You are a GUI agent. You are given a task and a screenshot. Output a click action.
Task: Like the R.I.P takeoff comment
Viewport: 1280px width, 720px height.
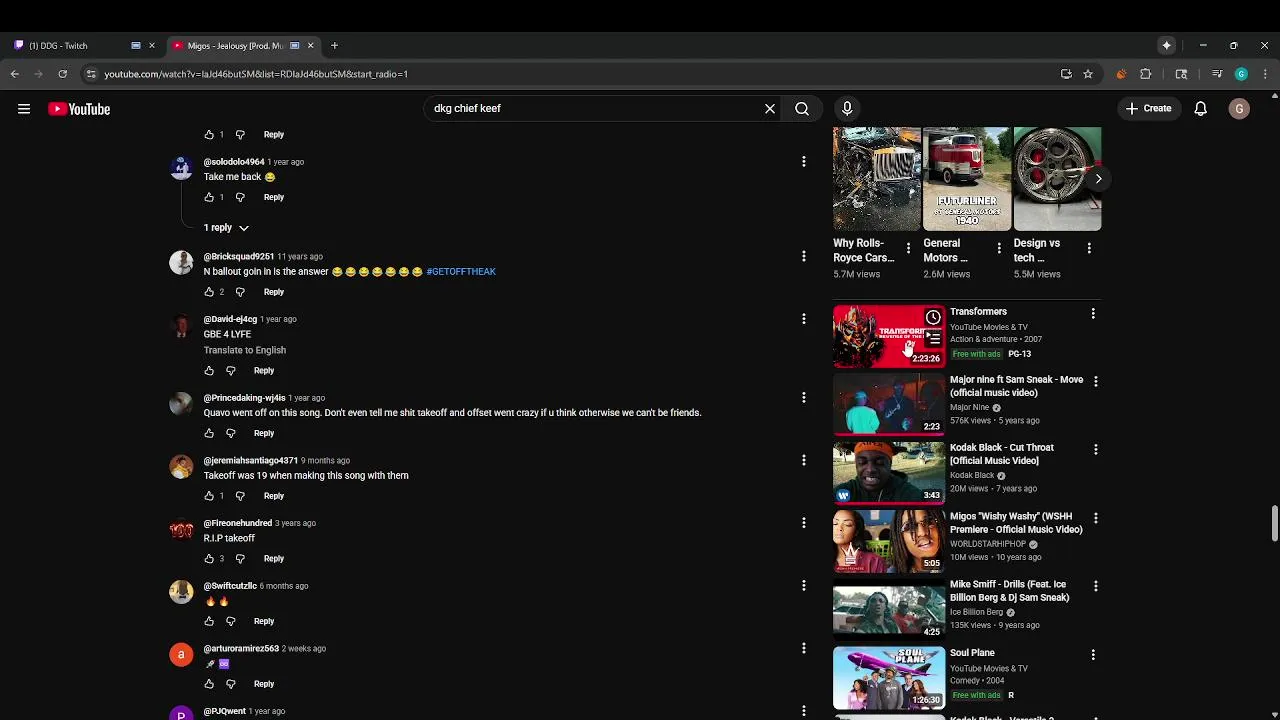[209, 559]
